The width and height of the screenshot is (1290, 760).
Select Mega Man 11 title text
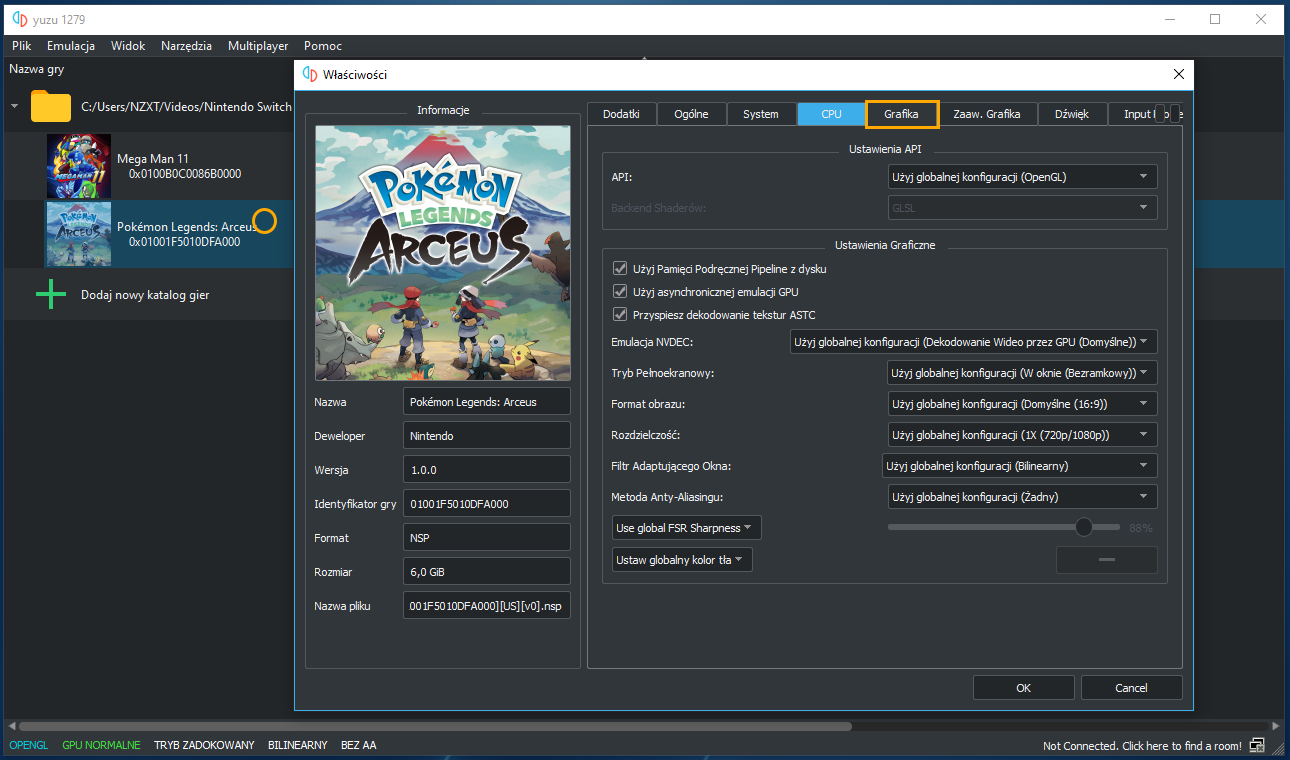click(153, 159)
